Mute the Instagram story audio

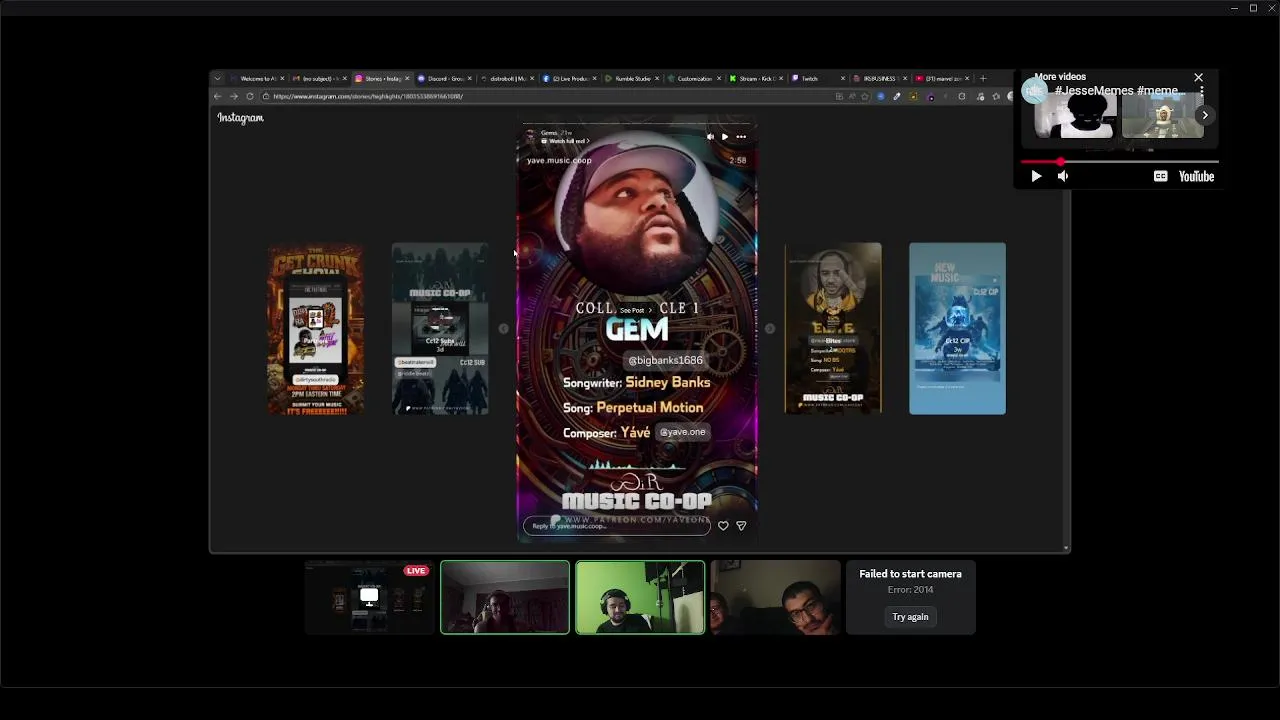(710, 137)
